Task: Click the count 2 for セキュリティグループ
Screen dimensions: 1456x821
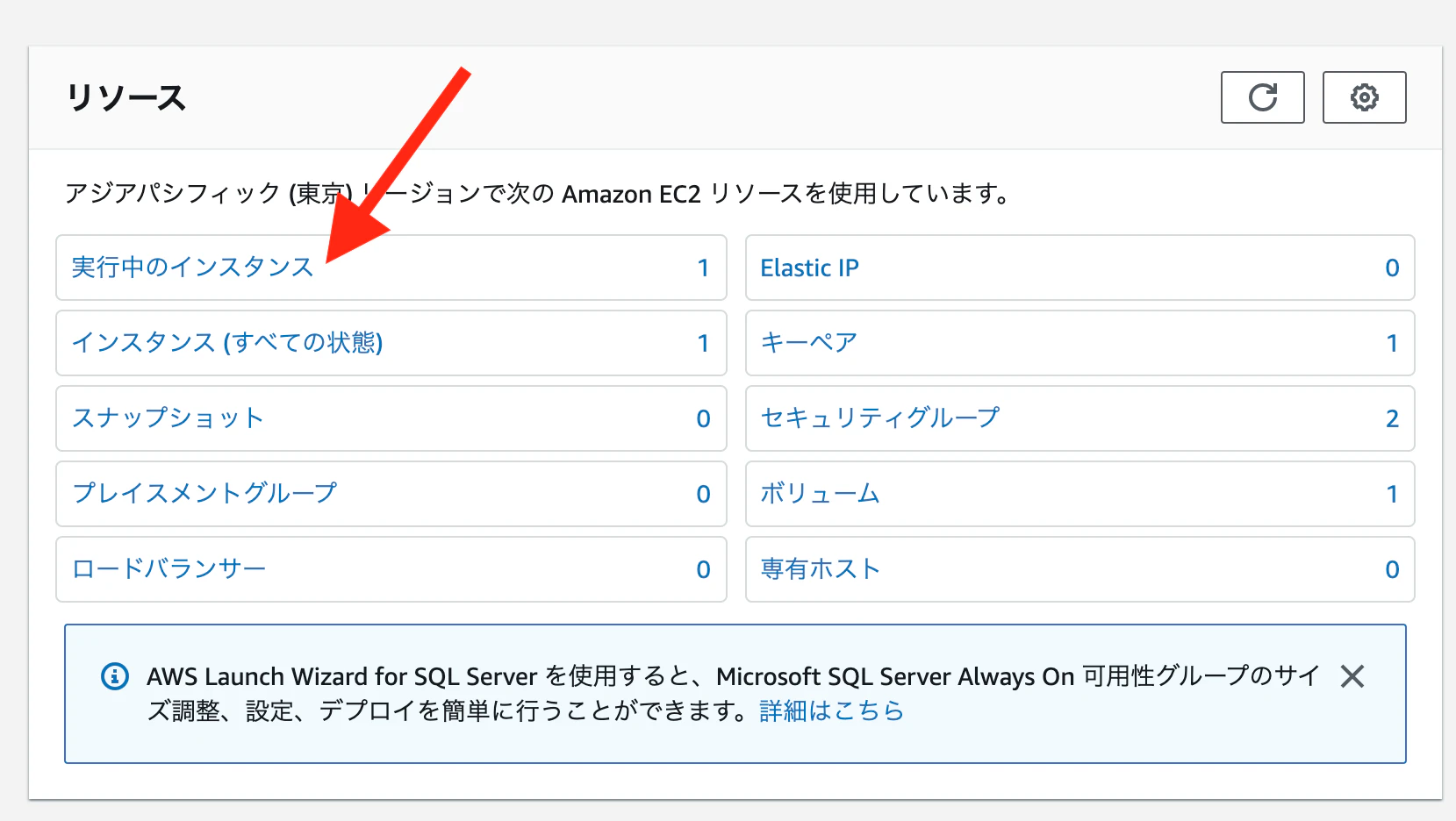Action: (x=1392, y=418)
